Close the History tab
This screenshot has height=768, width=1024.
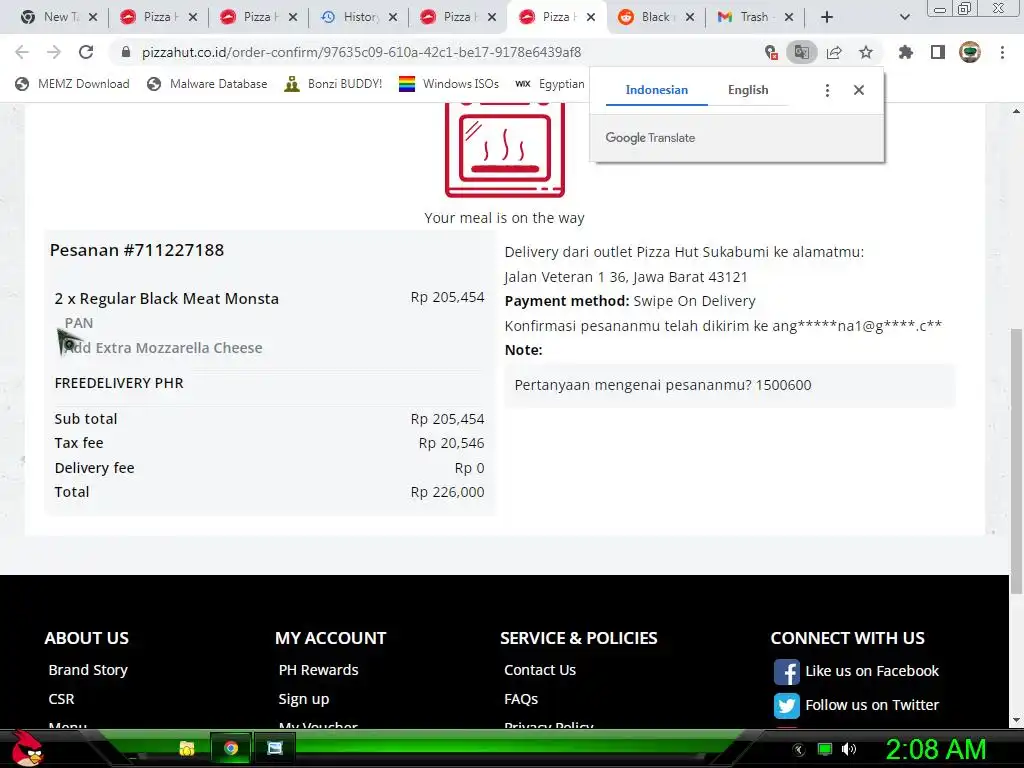[392, 17]
